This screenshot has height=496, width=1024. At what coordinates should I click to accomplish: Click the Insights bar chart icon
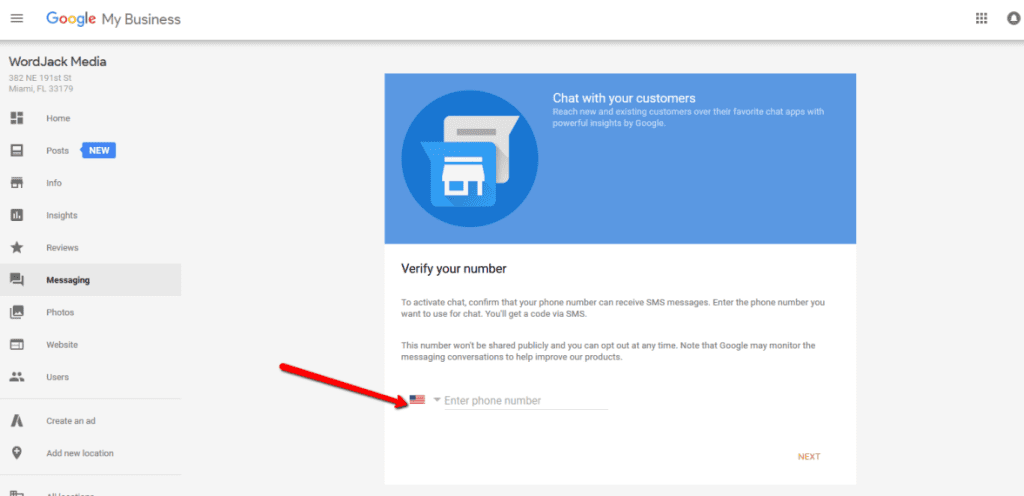17,215
